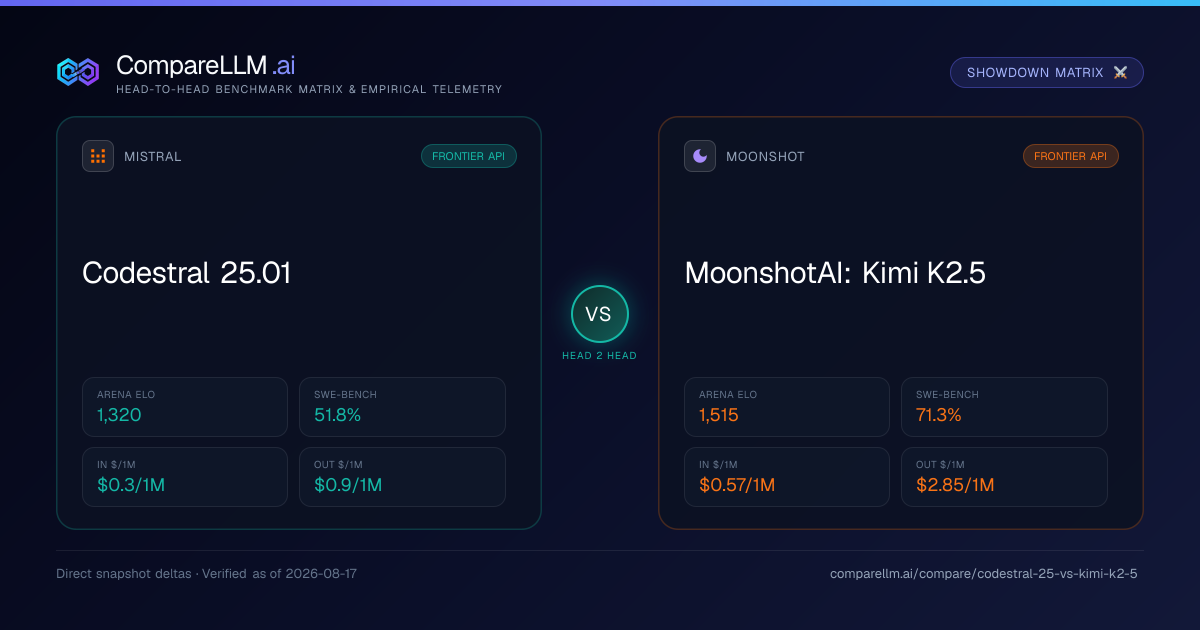The height and width of the screenshot is (630, 1200).
Task: Click Codestral's output price $0.9/1M tile
Action: point(402,477)
